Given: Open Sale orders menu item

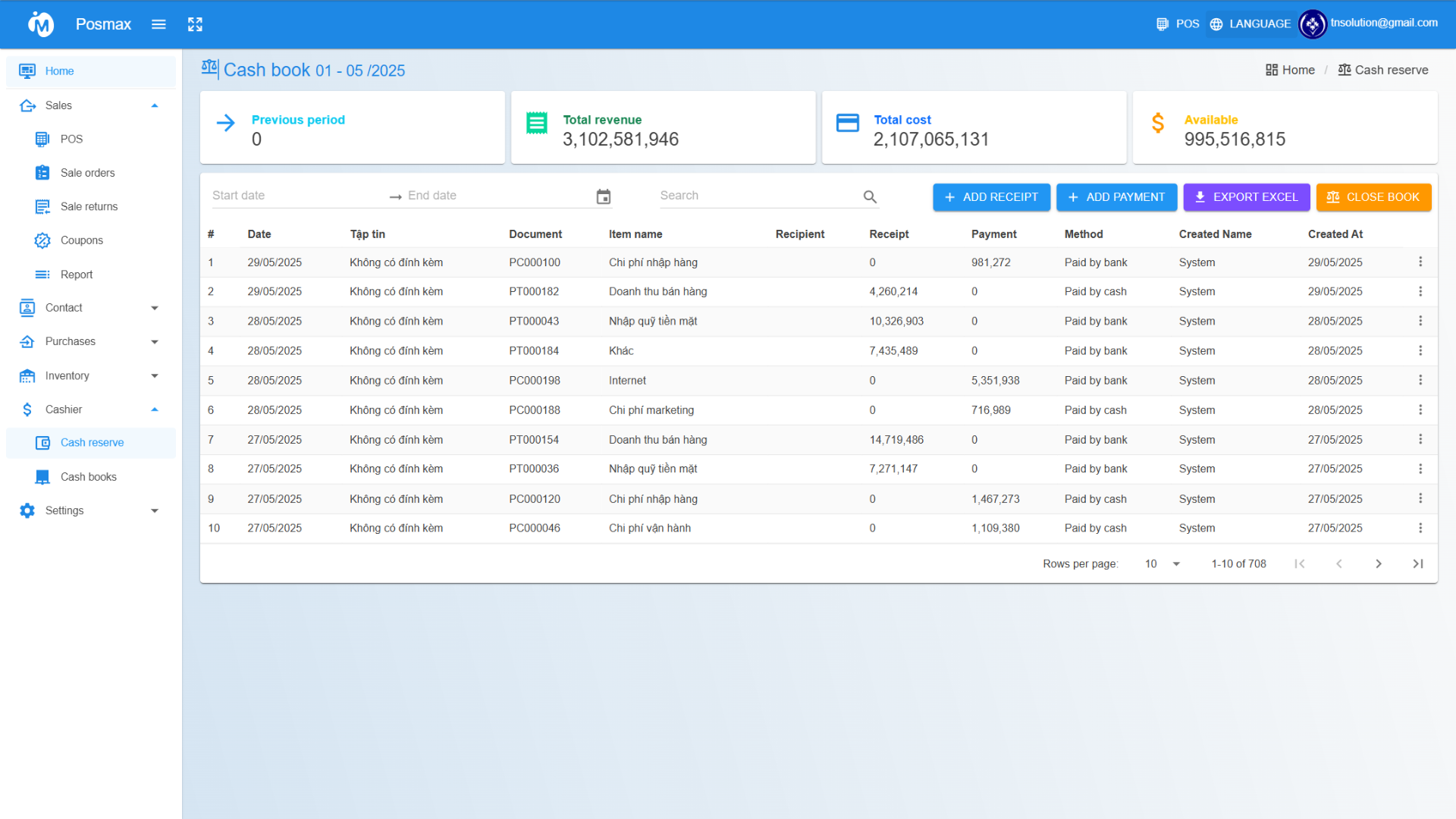Looking at the screenshot, I should coord(87,173).
